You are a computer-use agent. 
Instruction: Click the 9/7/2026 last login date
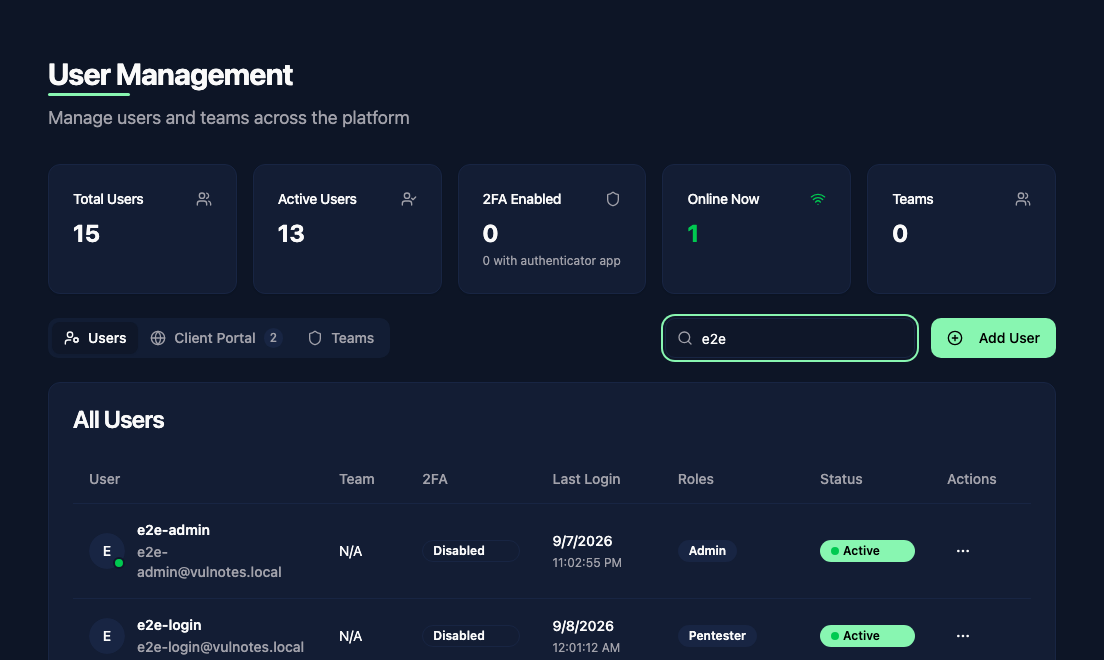(582, 541)
